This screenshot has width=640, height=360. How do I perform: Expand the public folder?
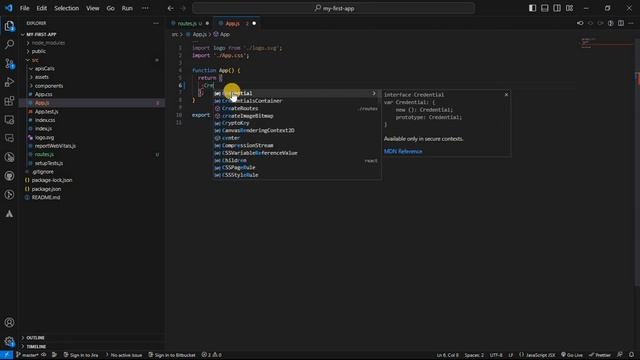tap(39, 51)
